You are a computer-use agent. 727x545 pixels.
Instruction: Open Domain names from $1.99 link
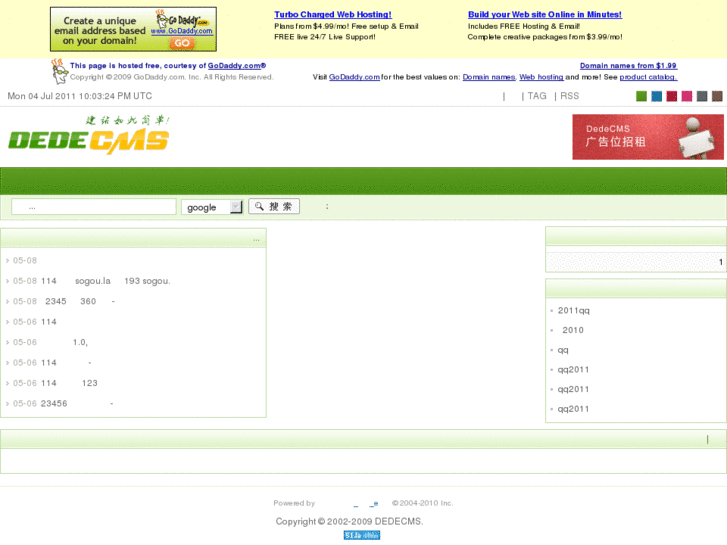628,66
